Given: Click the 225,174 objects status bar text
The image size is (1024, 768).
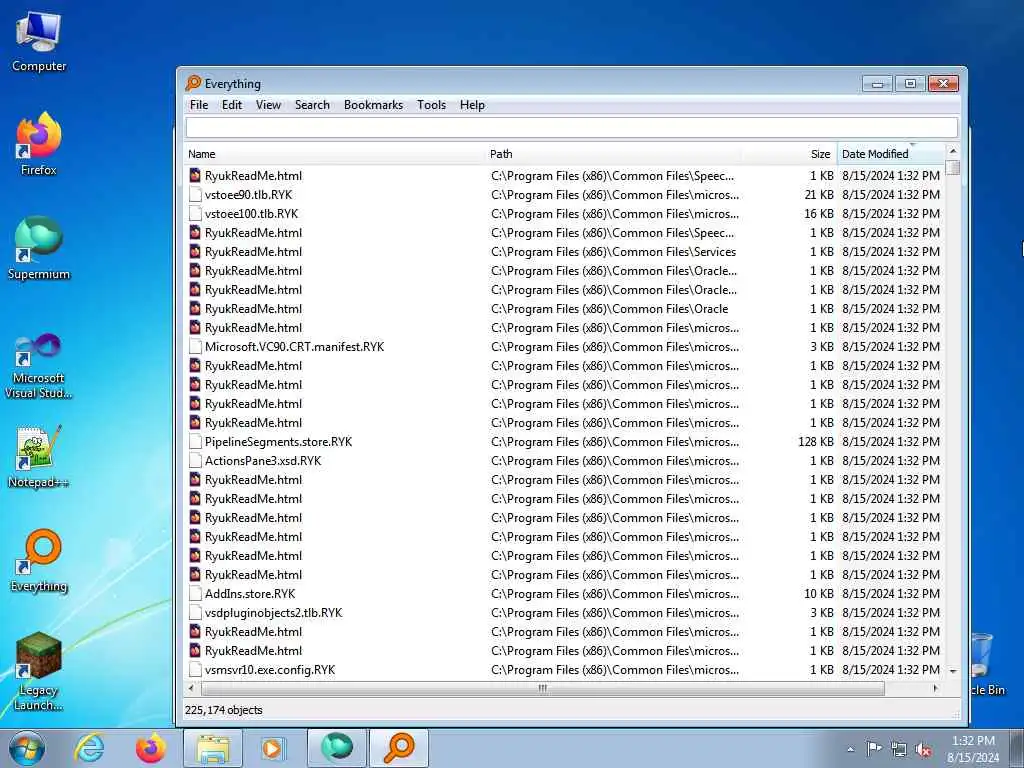Looking at the screenshot, I should click(223, 710).
